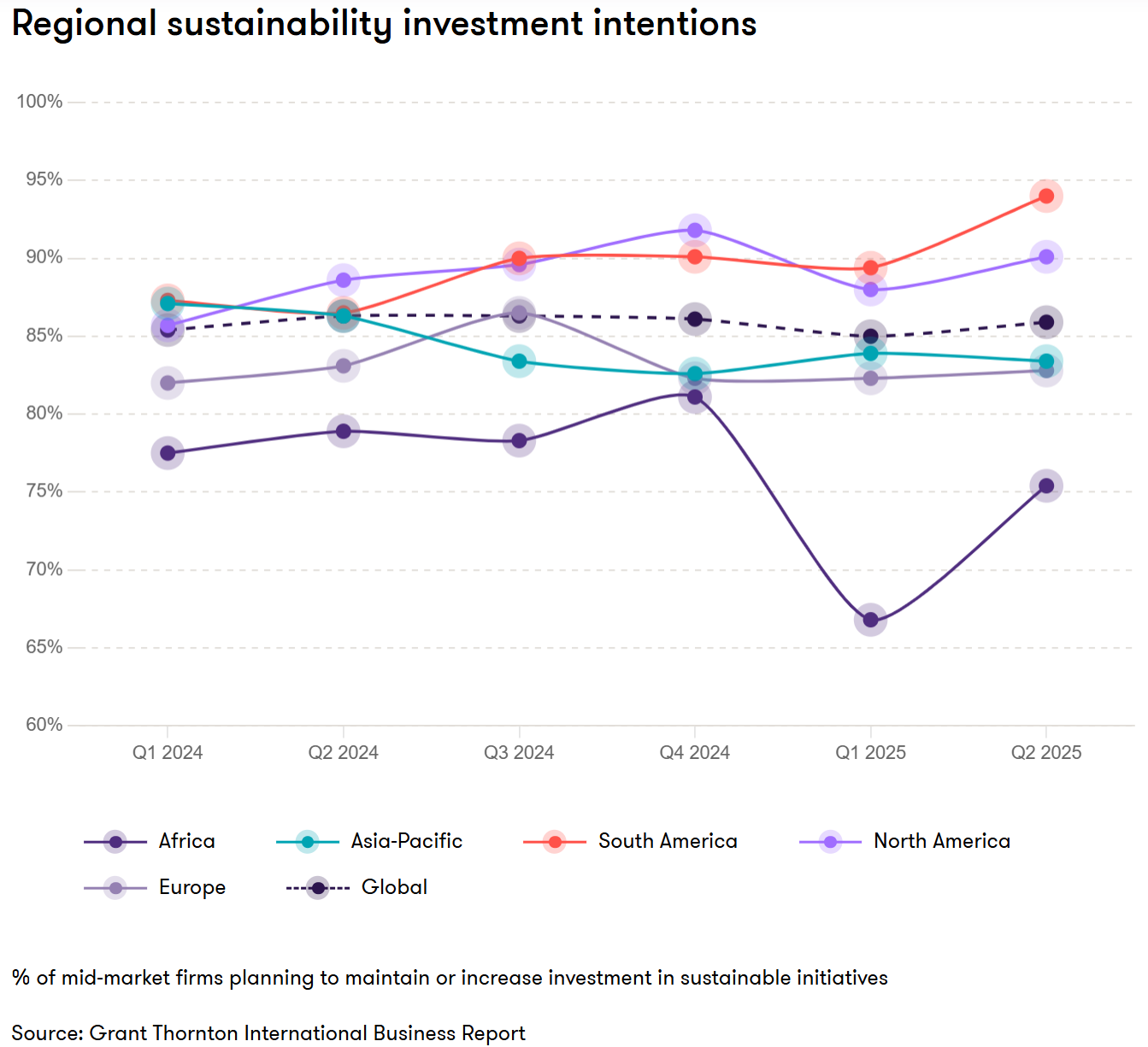Click the 100% y-axis label
Screen dimensions: 1148x1047
[39, 102]
